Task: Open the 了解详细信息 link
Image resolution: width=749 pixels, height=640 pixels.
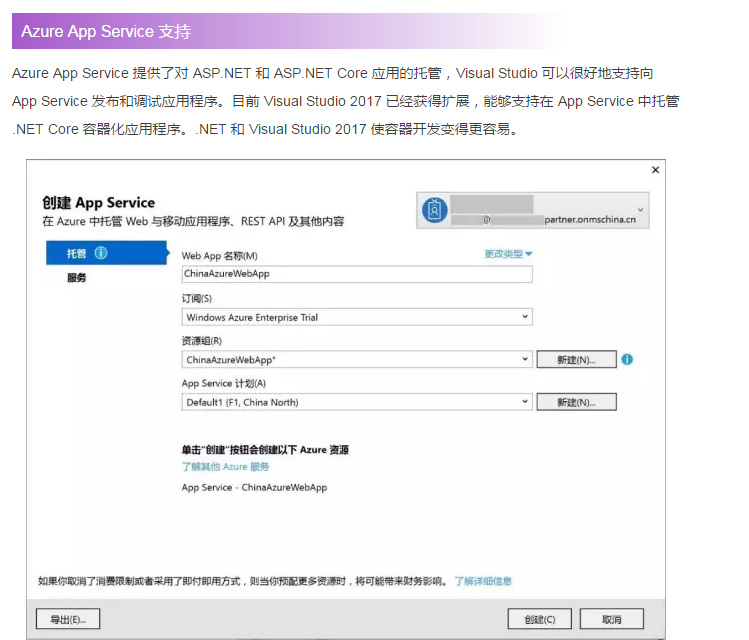Action: (x=482, y=581)
